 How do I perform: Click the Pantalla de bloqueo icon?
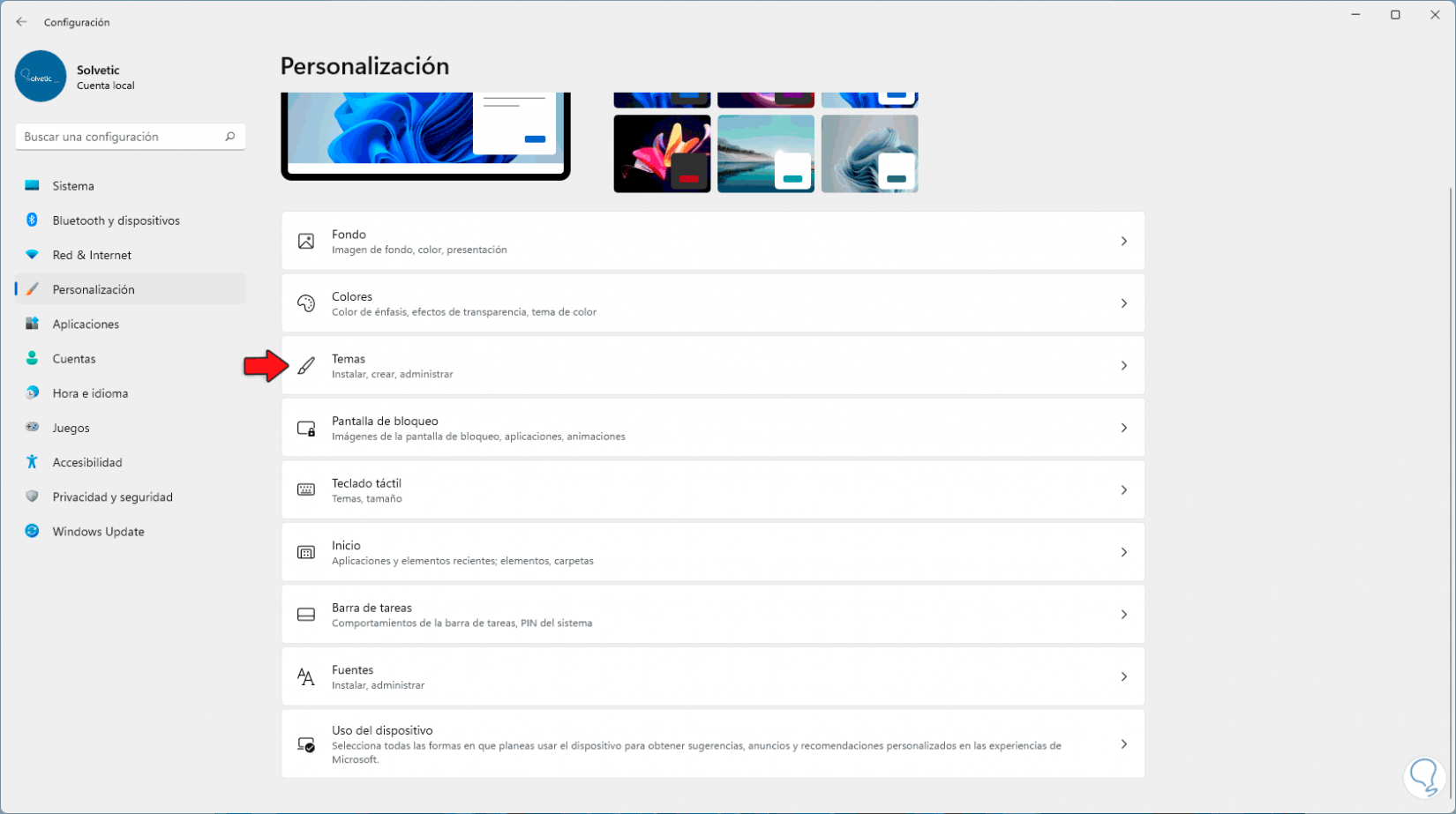click(306, 428)
